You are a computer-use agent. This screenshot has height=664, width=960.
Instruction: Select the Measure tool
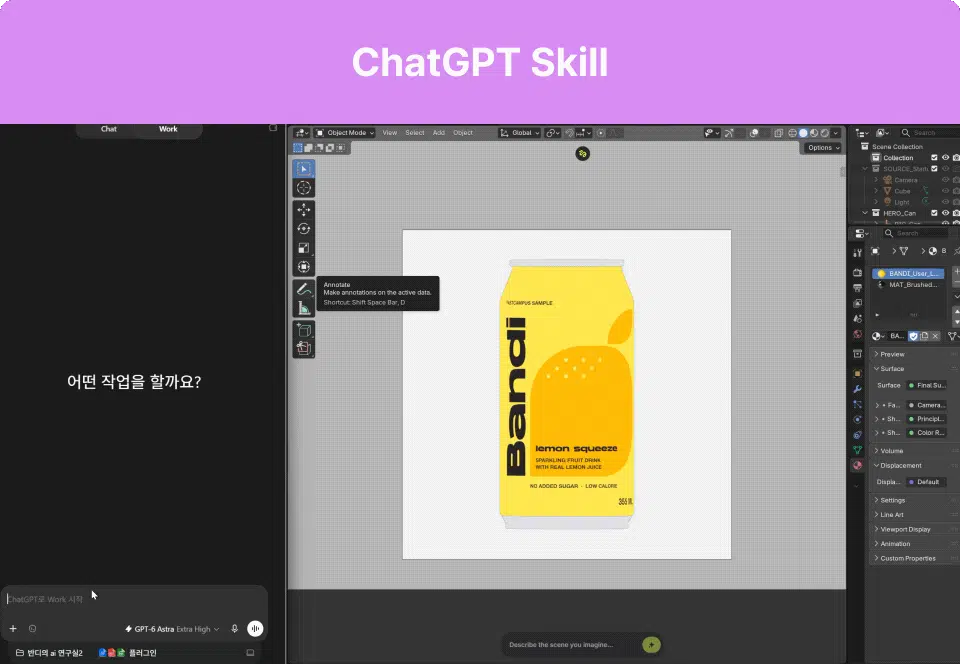click(x=304, y=308)
